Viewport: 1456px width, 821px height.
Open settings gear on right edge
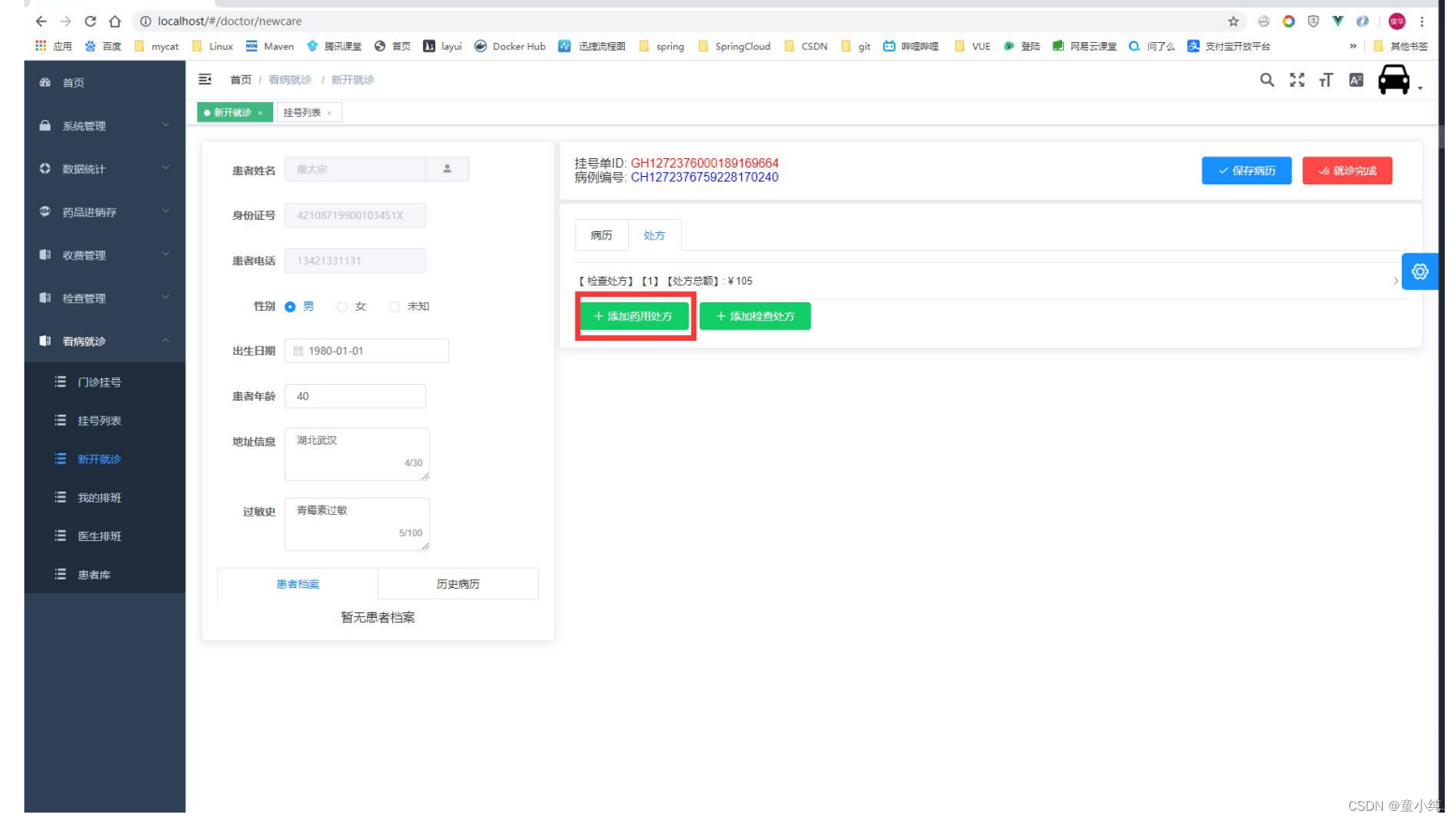pyautogui.click(x=1420, y=271)
